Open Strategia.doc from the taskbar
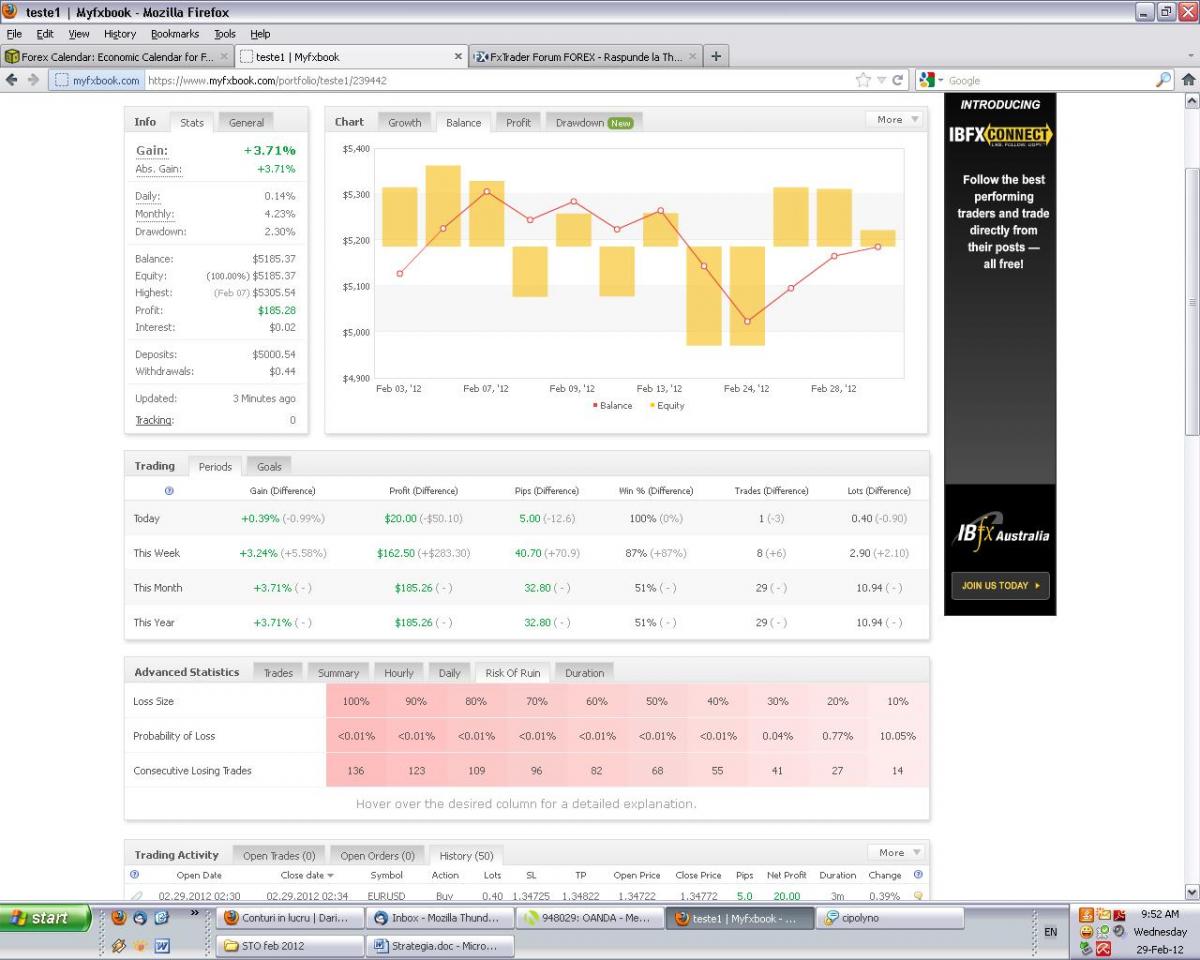 (x=441, y=945)
